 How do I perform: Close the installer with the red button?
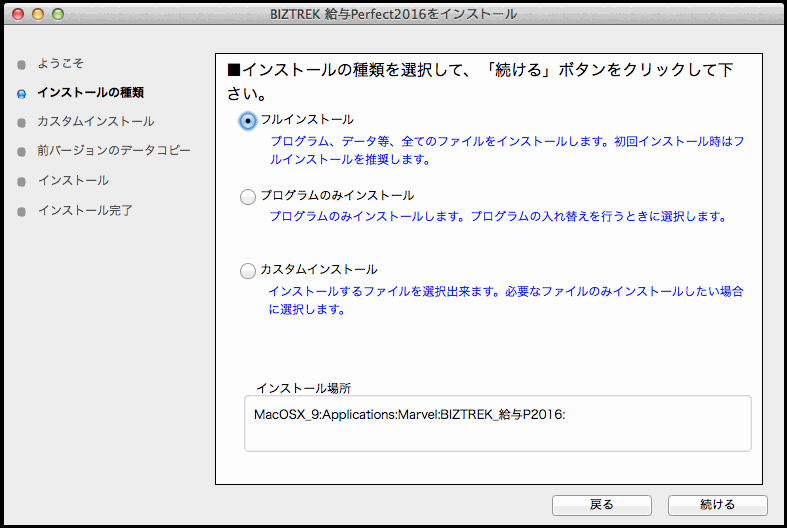point(19,14)
